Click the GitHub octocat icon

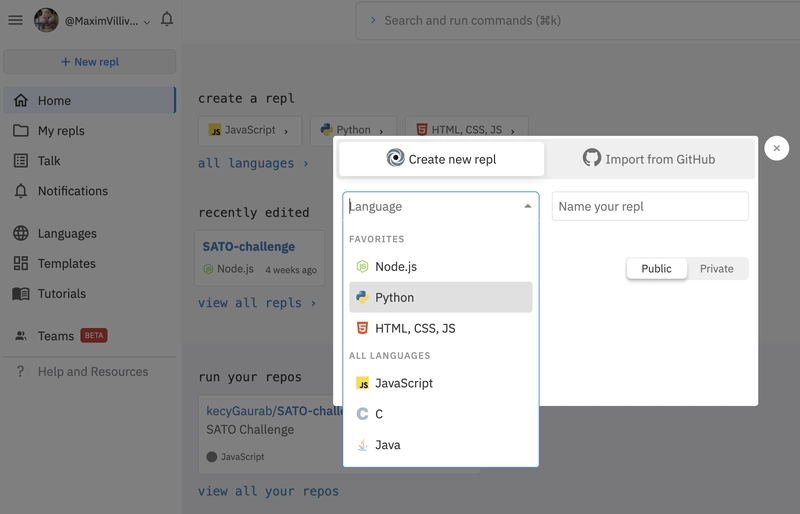[x=592, y=158]
